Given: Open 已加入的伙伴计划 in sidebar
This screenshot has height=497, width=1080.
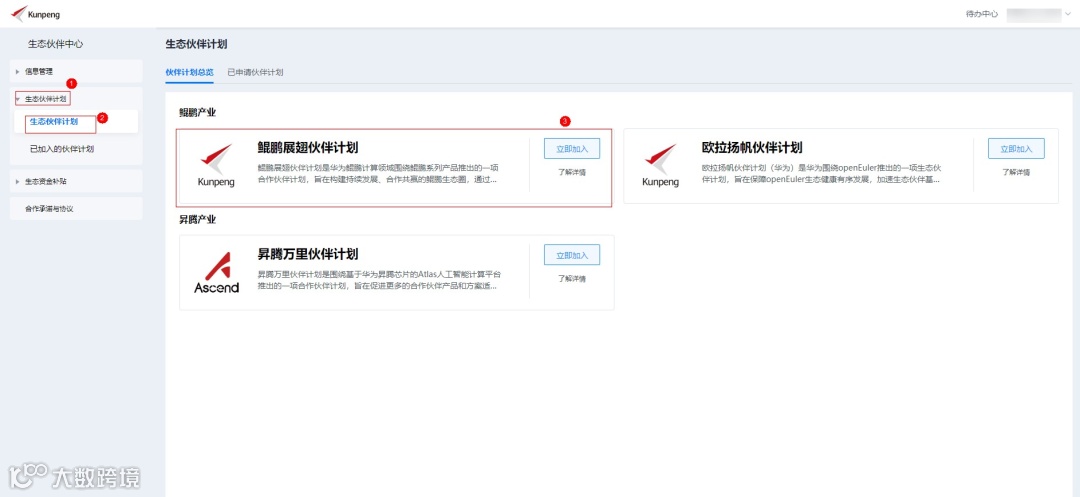Looking at the screenshot, I should point(62,149).
